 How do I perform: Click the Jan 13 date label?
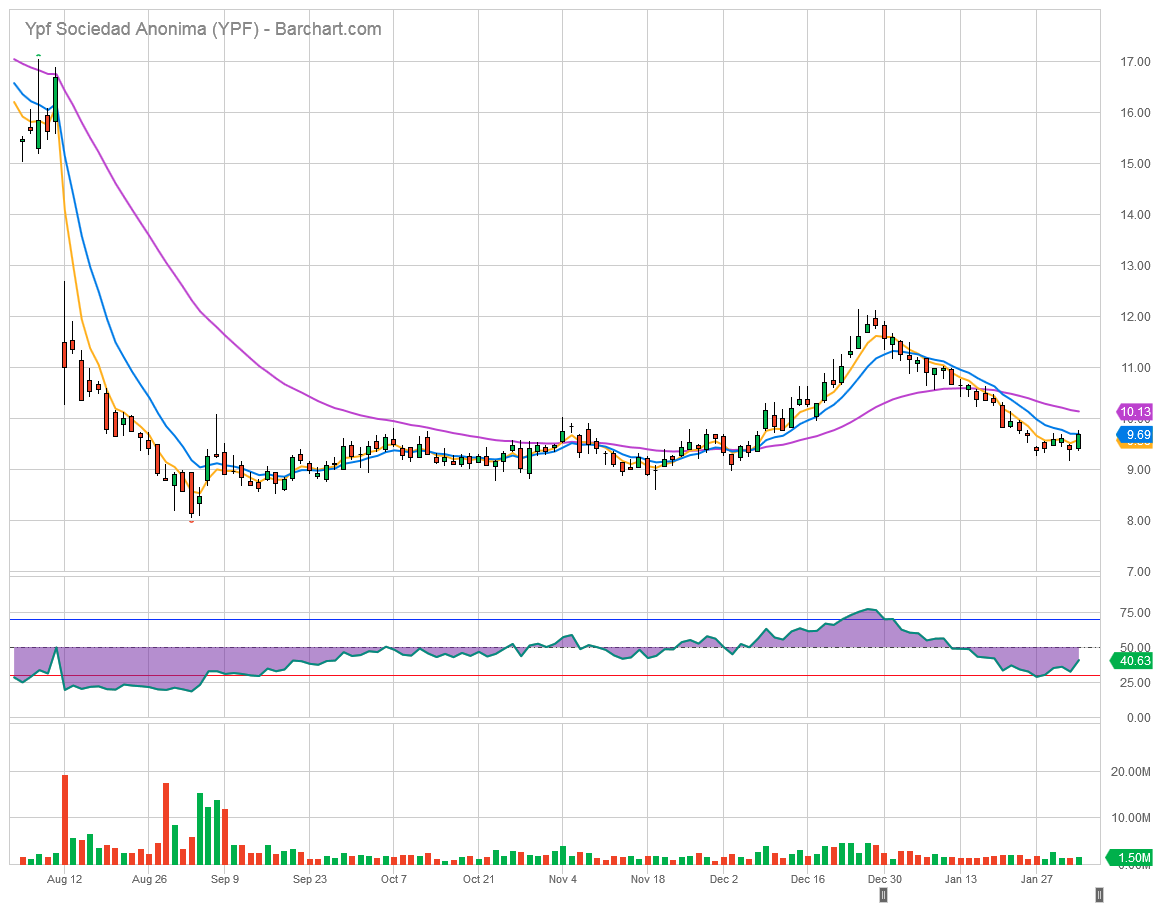coord(961,879)
